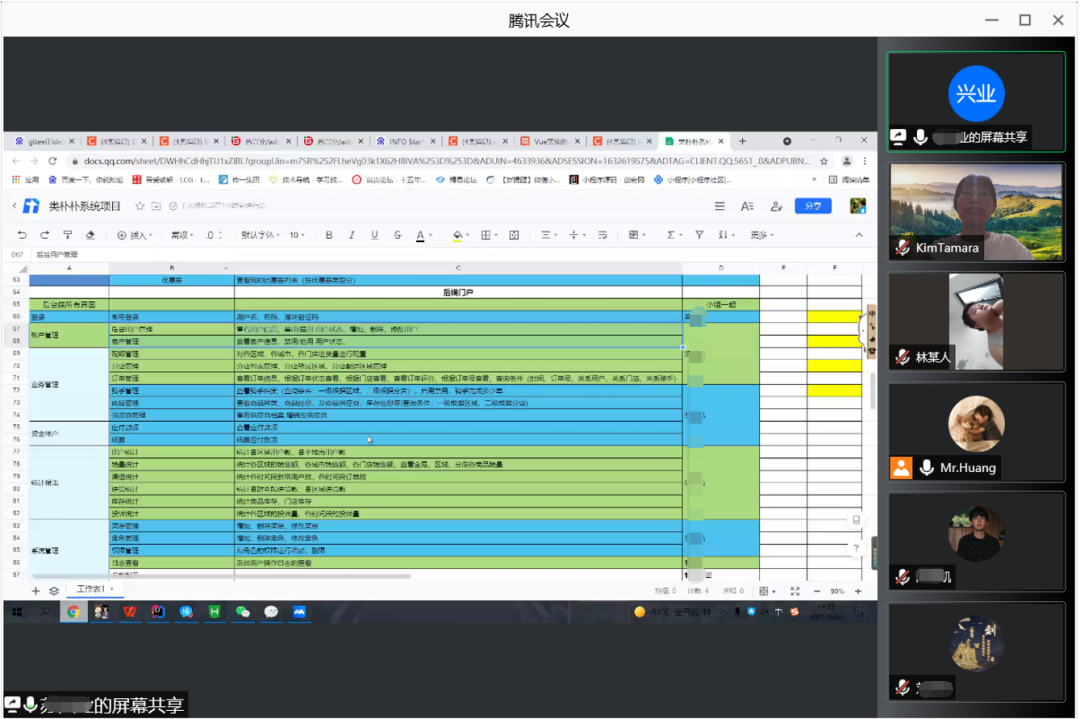1080x719 pixels.
Task: Click the collaborator permissions icon
Action: click(776, 206)
